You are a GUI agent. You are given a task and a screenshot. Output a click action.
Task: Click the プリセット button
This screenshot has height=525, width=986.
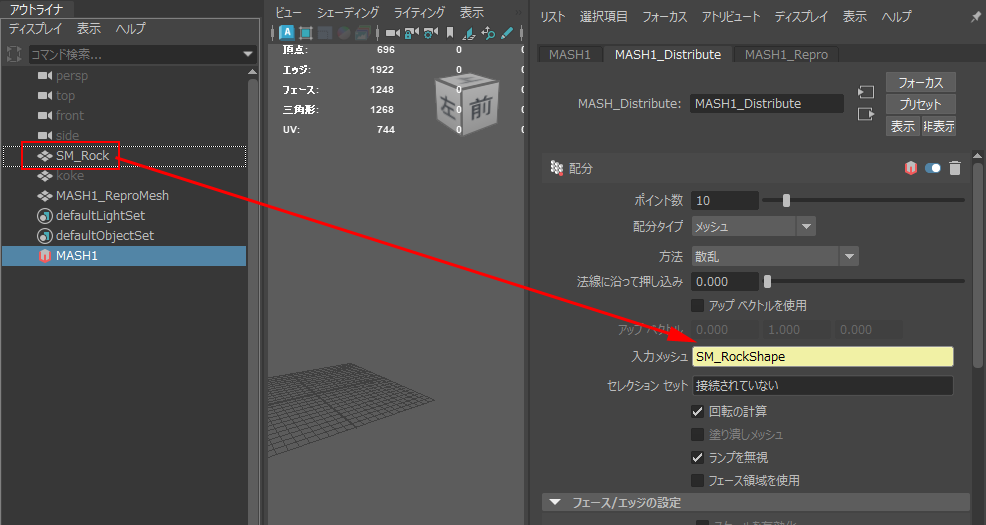pyautogui.click(x=920, y=104)
